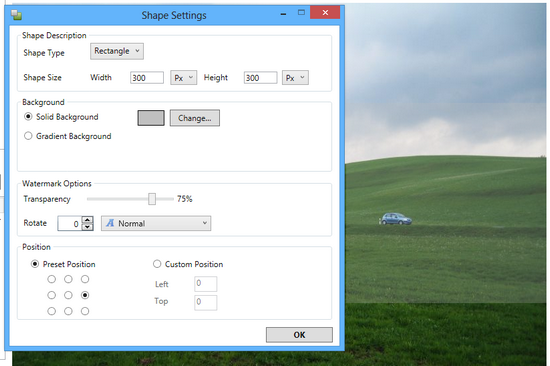Choose top-right preset position radio
Screen dimensions: 550x366
[x=85, y=279]
